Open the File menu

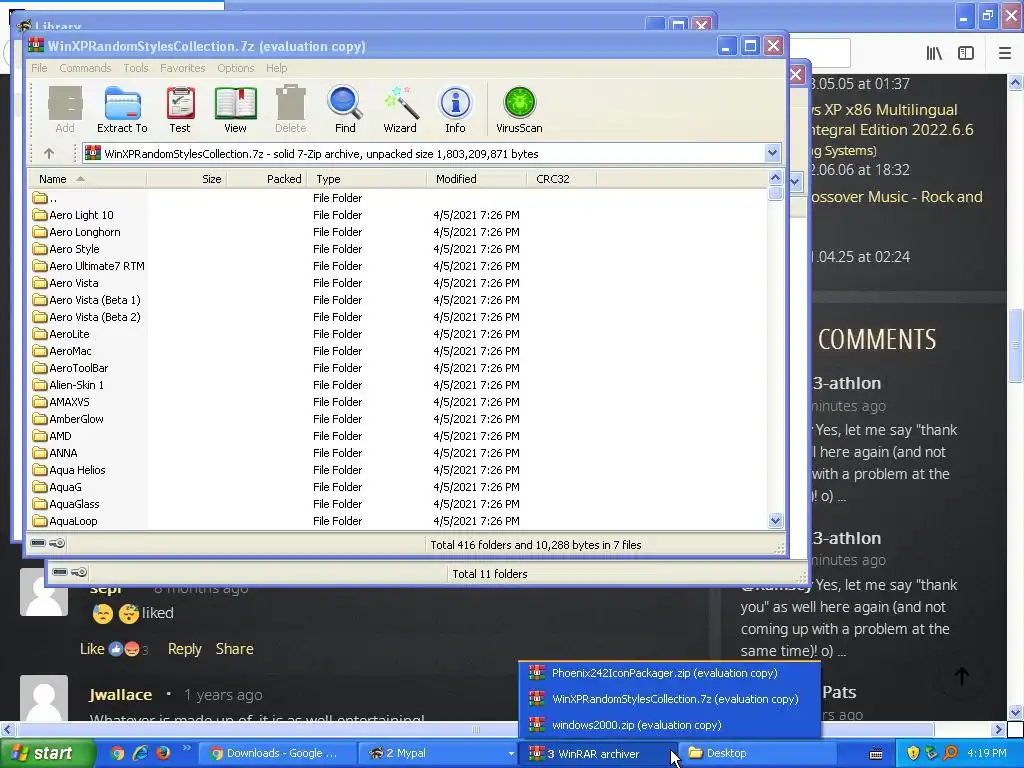(x=39, y=68)
